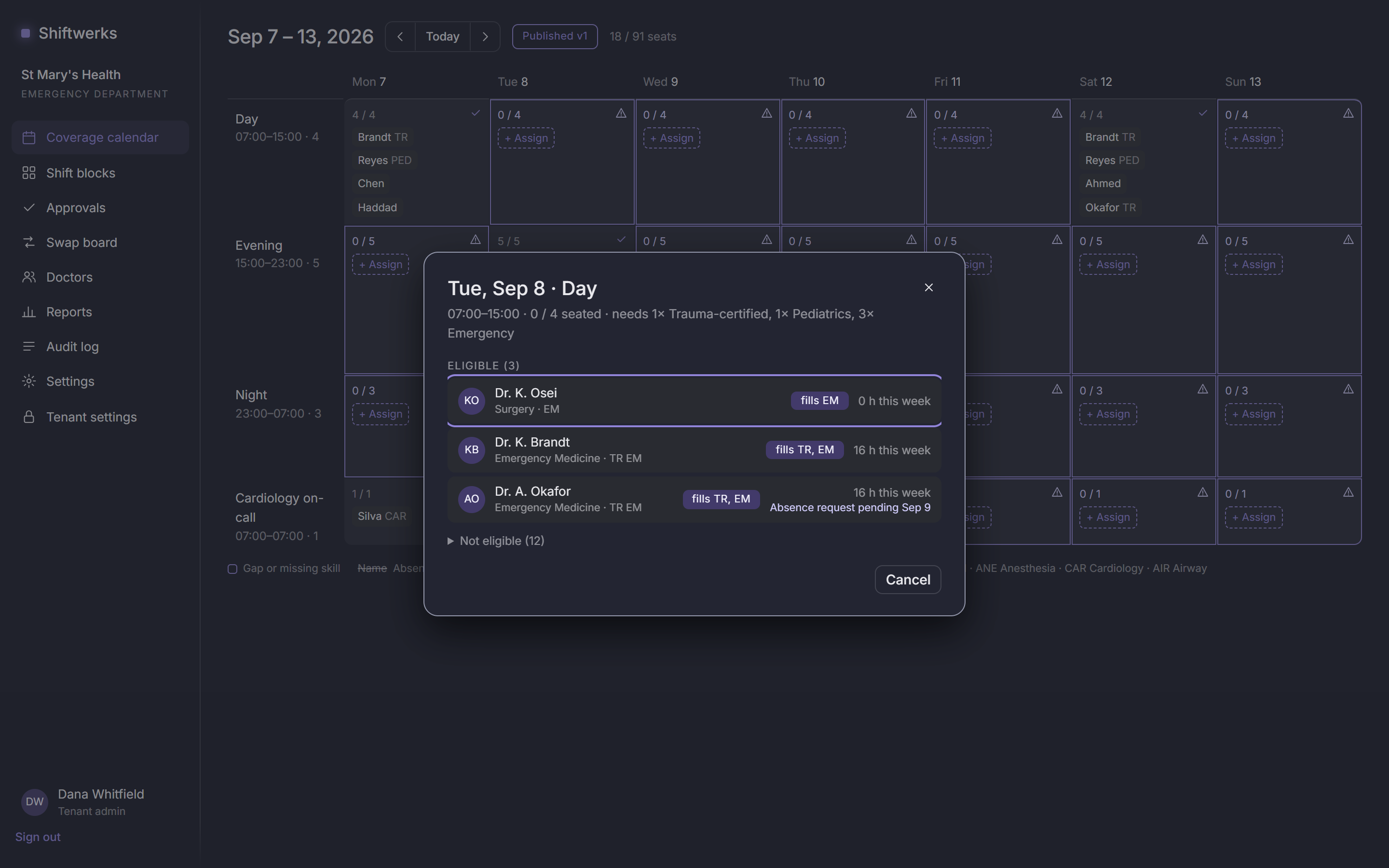
Task: Click the Doctors people icon
Action: [x=29, y=277]
